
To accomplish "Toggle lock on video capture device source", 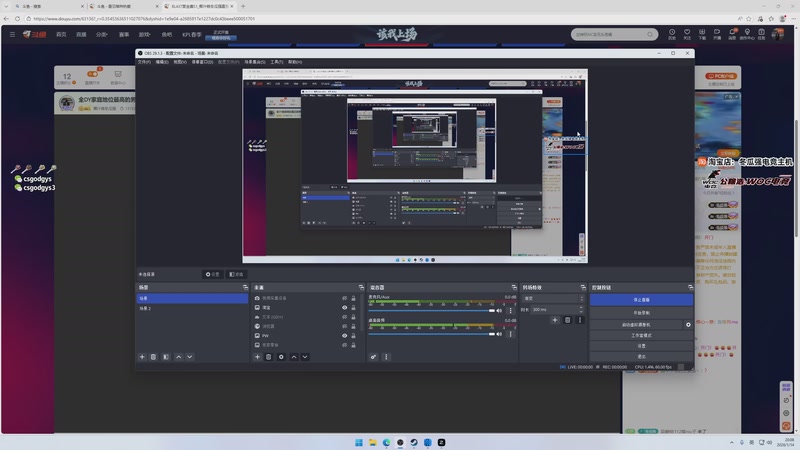I will pos(353,298).
